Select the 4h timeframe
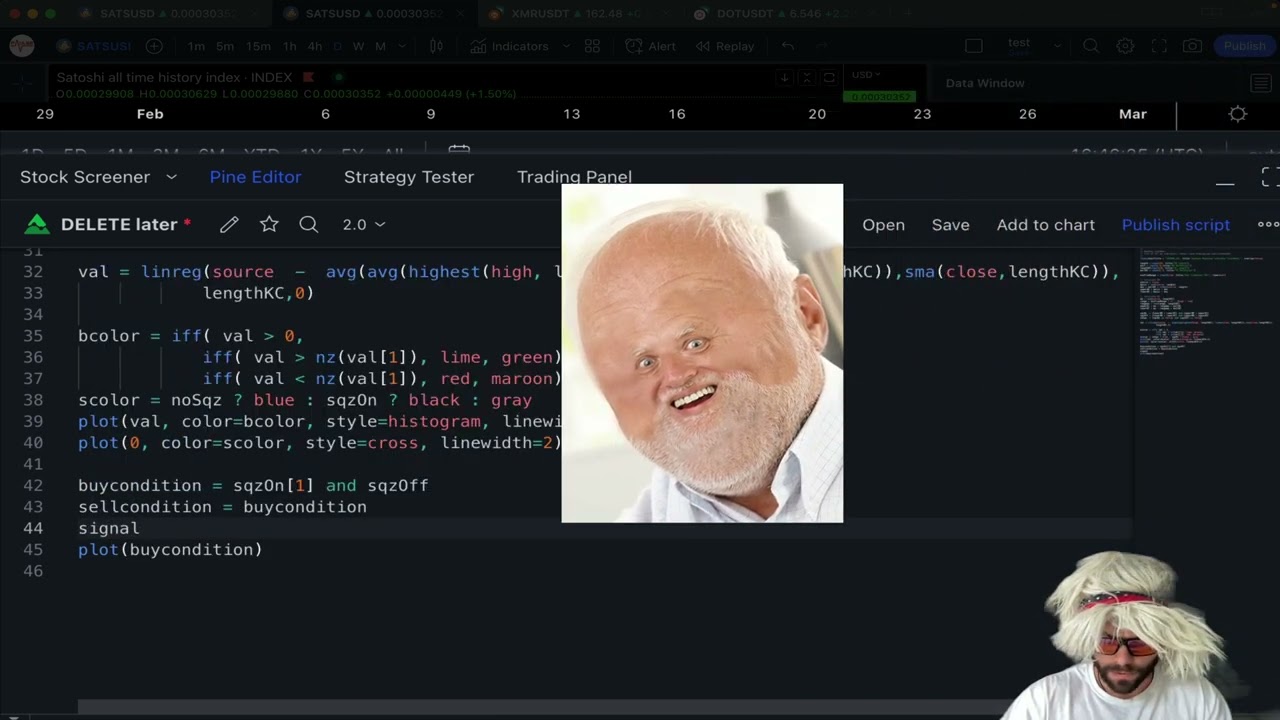This screenshot has height=720, width=1280. coord(315,46)
